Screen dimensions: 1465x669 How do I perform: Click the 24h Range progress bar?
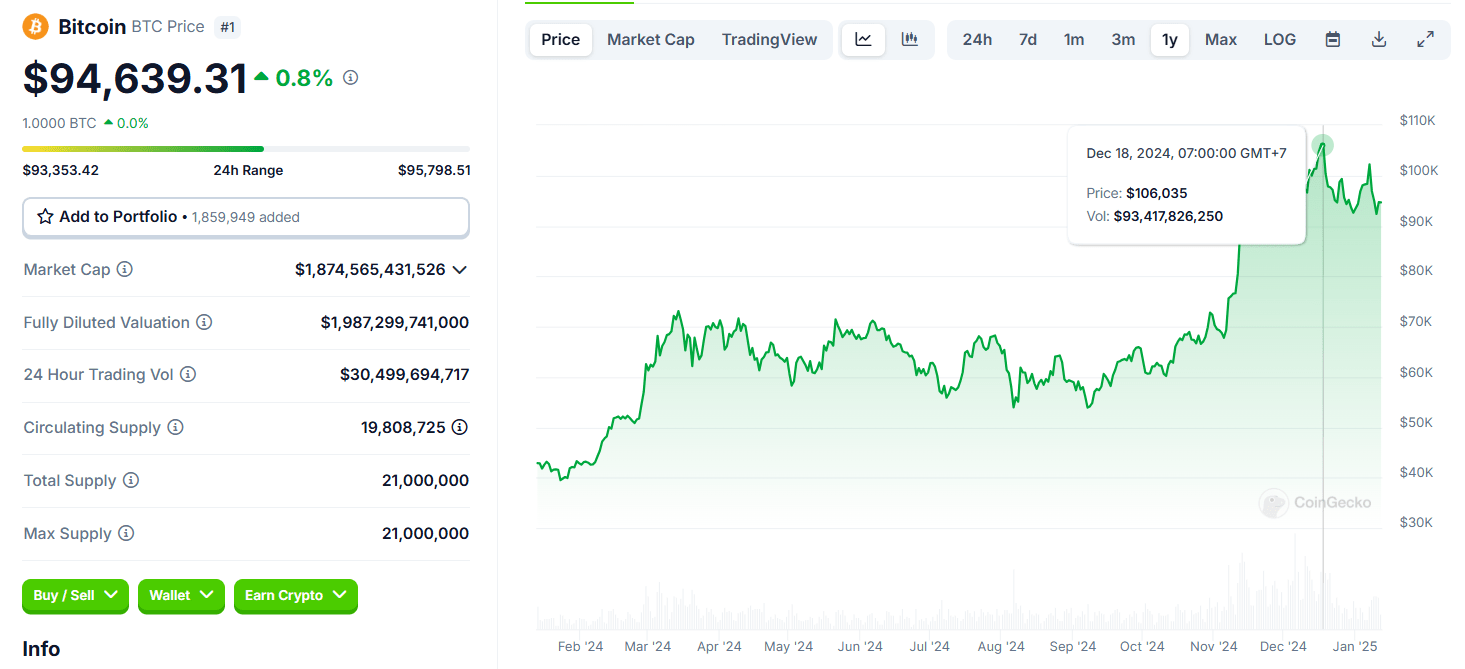245,147
